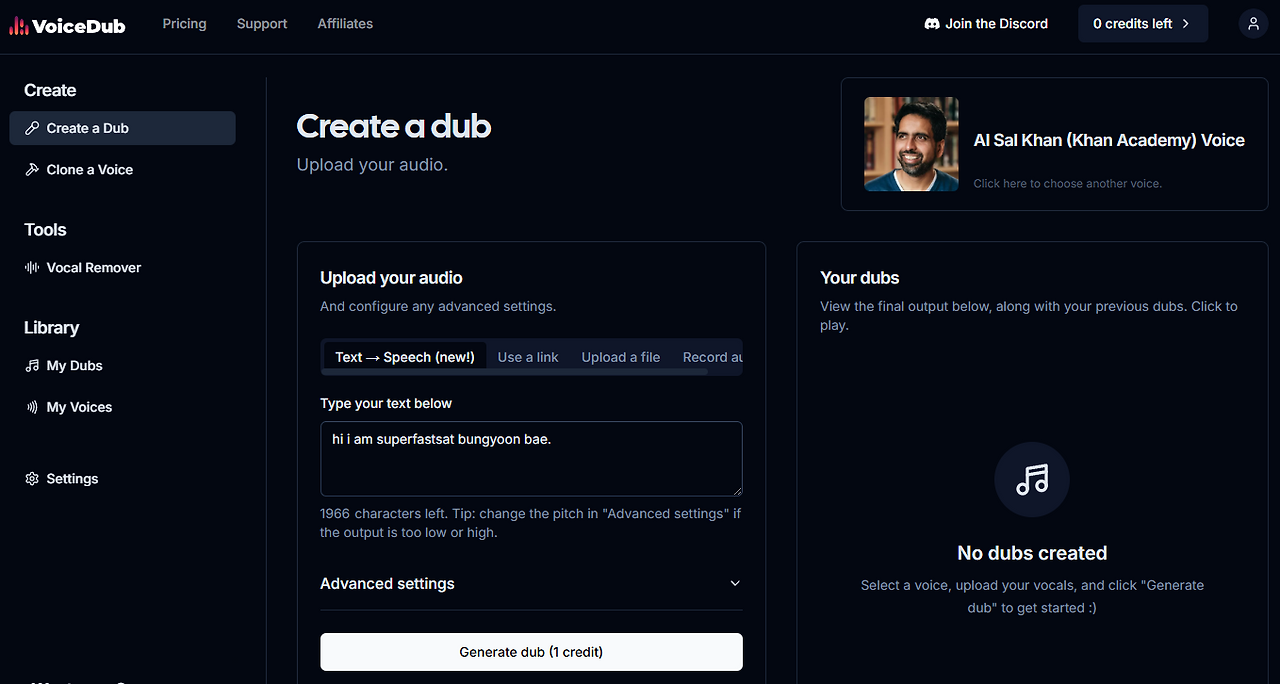Image resolution: width=1280 pixels, height=684 pixels.
Task: Switch to Record audio tab
Action: click(x=712, y=357)
